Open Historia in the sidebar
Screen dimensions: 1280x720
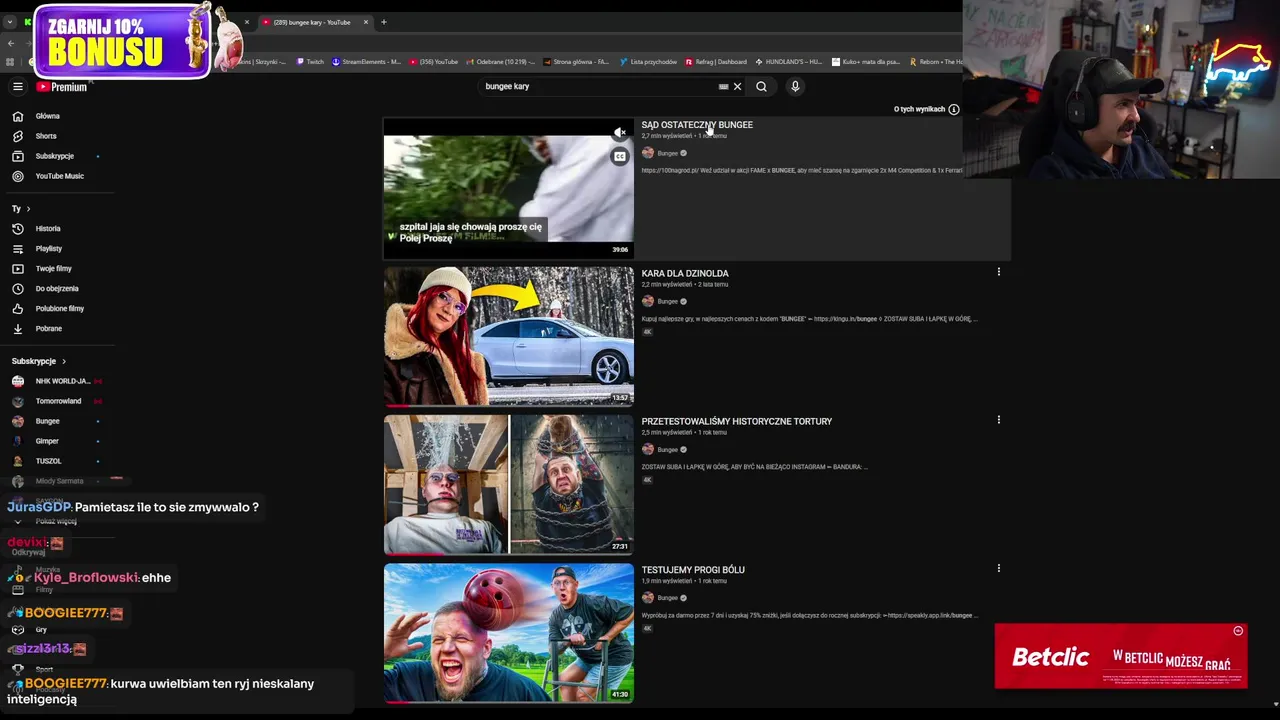(x=47, y=229)
